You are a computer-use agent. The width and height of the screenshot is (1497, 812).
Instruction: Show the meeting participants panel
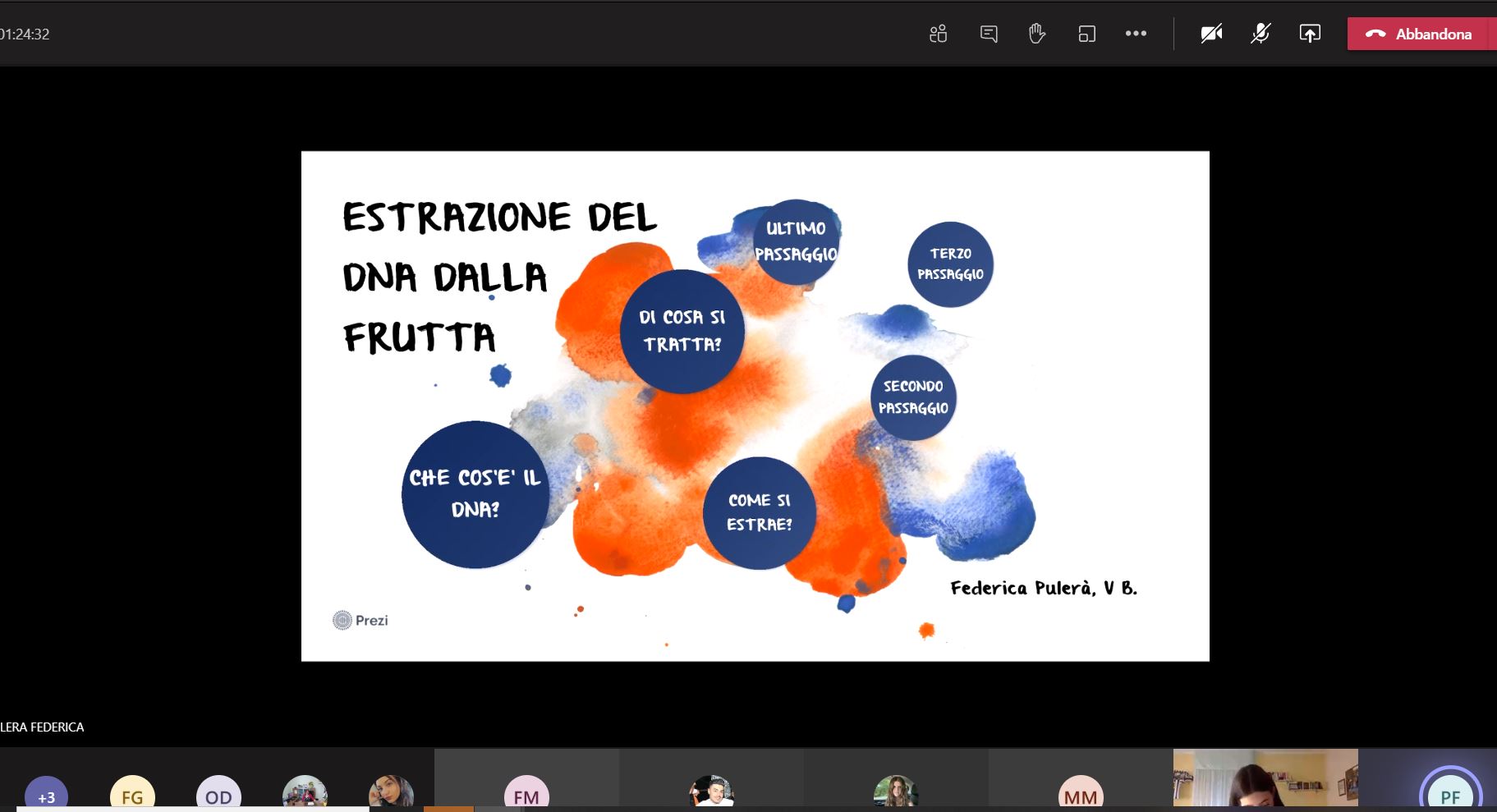[938, 34]
